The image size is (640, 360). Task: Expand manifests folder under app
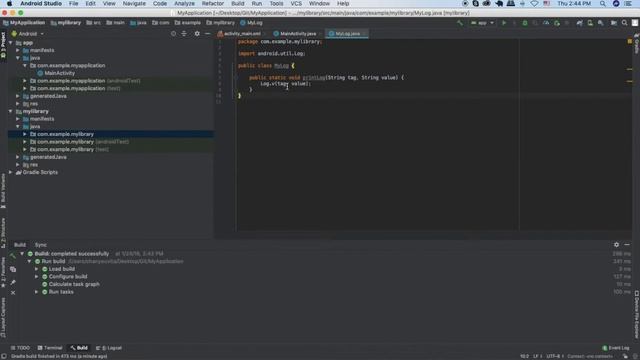pyautogui.click(x=18, y=50)
